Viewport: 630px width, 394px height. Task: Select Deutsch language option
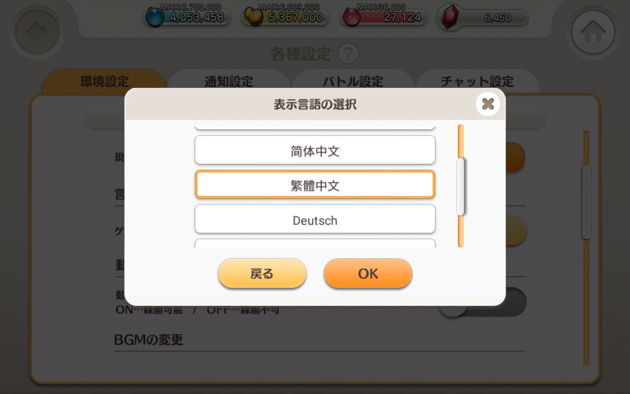[x=315, y=219]
